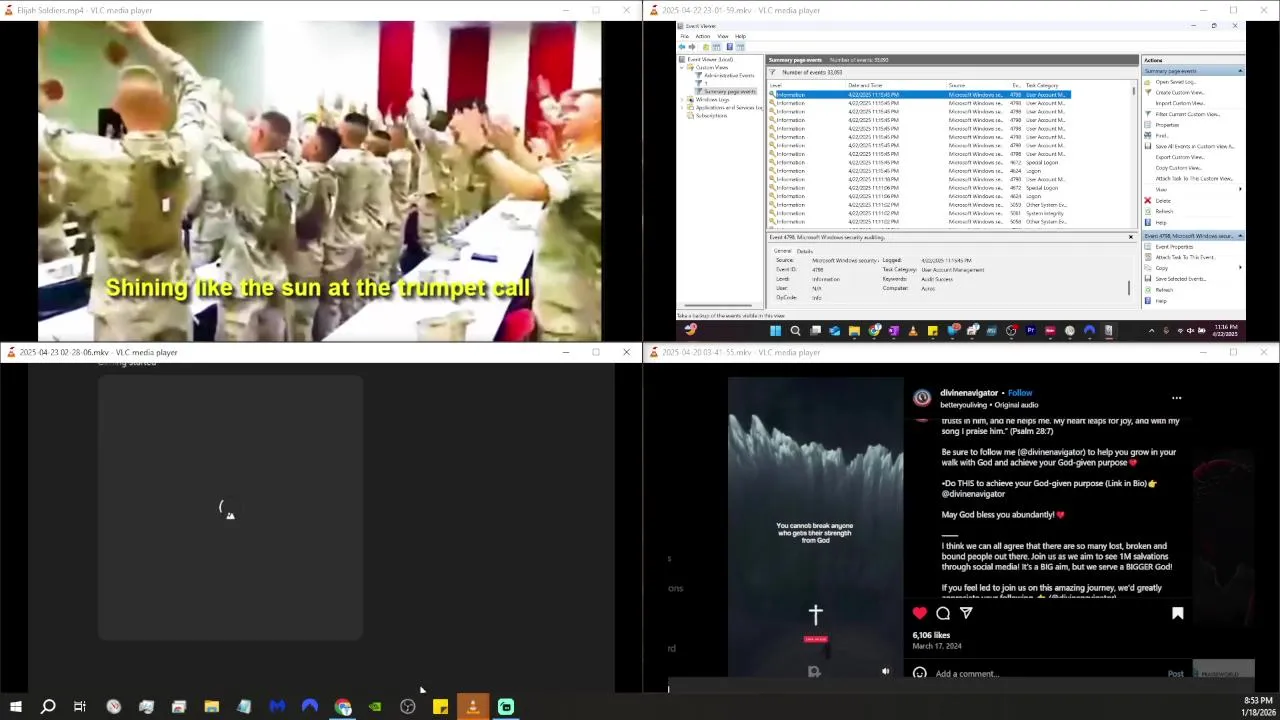The height and width of the screenshot is (720, 1280).
Task: Sort events by Source column header
Action: point(957,85)
